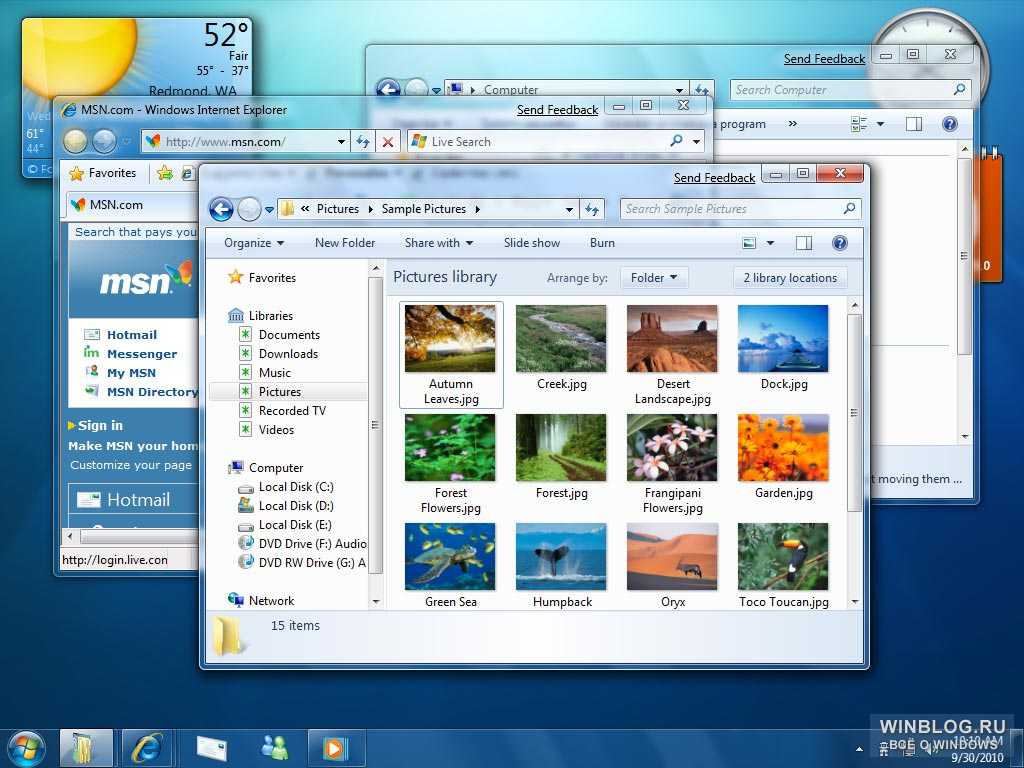Click Slide show in the toolbar
This screenshot has height=768, width=1024.
tap(532, 243)
